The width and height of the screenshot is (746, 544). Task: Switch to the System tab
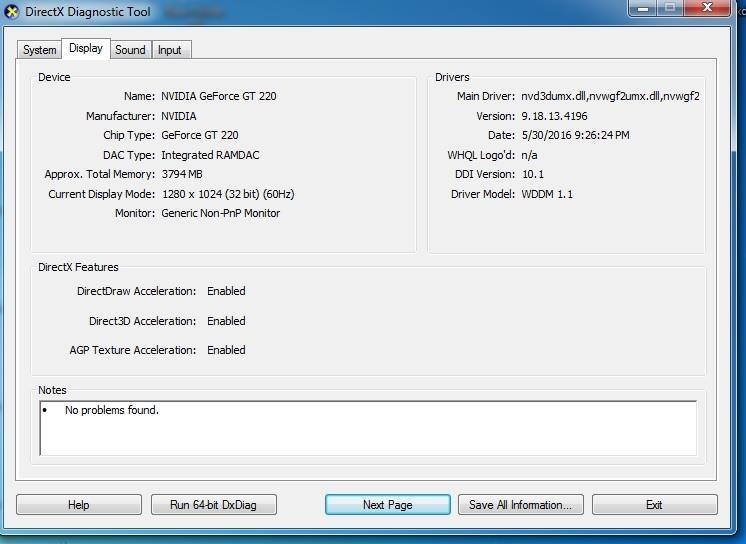(x=39, y=50)
